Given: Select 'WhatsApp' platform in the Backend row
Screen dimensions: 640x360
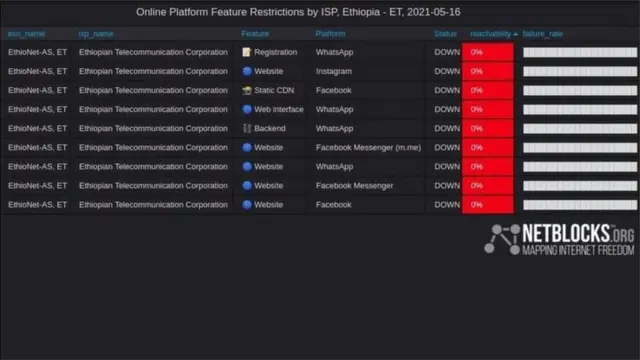Looking at the screenshot, I should pyautogui.click(x=334, y=129).
